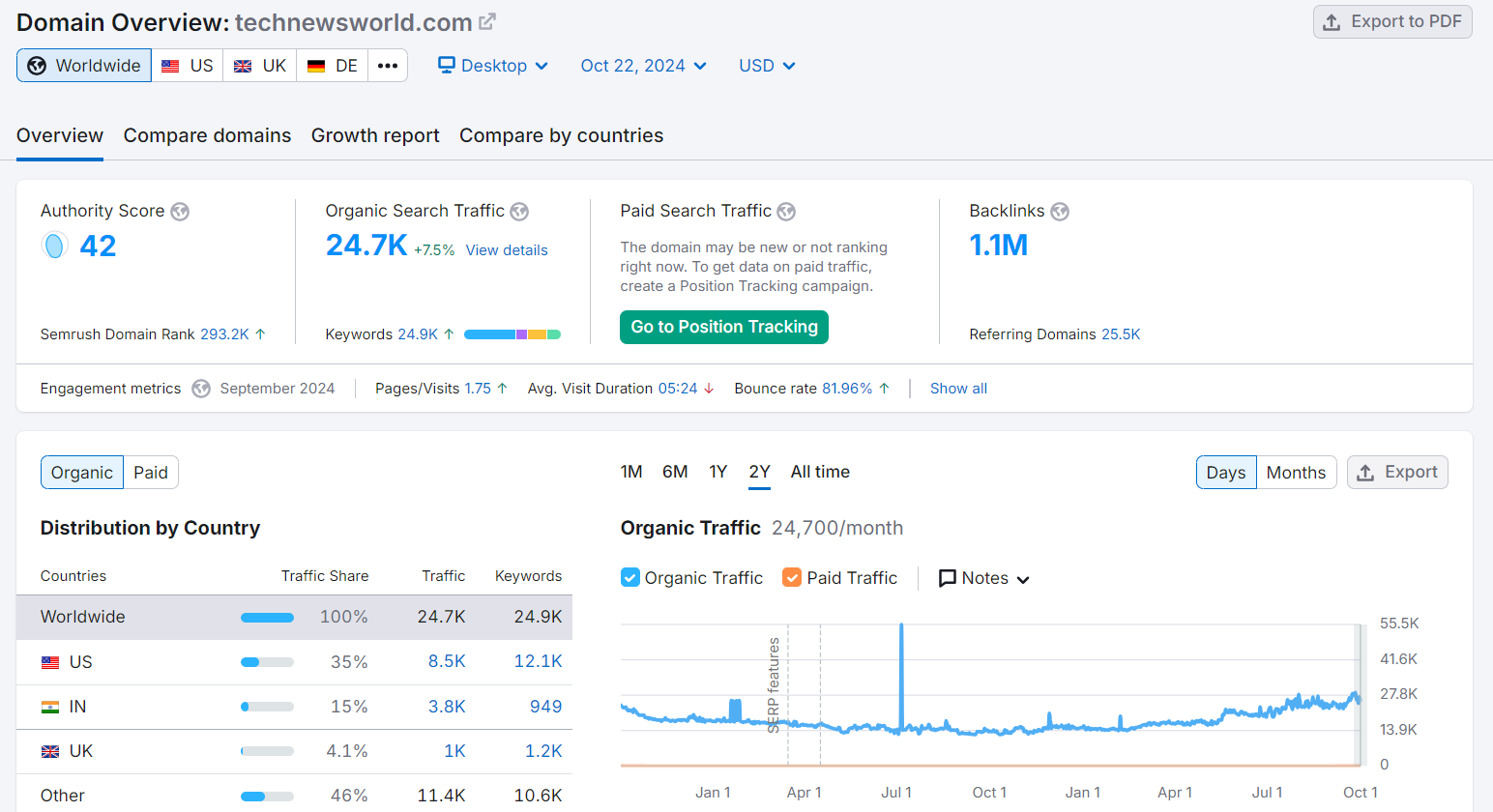Click Show all engagement metrics link
This screenshot has height=812, width=1493.
click(x=958, y=389)
